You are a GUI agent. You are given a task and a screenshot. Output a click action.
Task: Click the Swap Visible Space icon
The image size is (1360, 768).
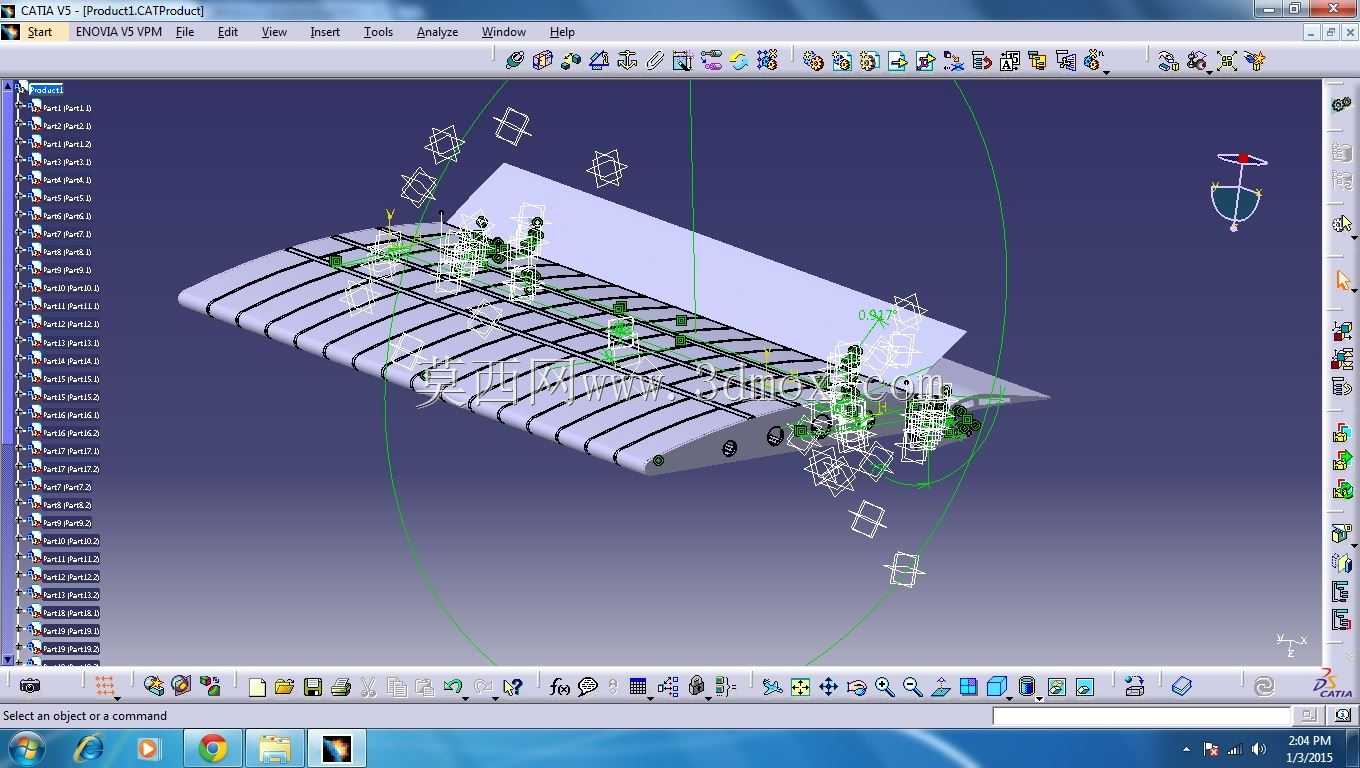tap(1085, 687)
